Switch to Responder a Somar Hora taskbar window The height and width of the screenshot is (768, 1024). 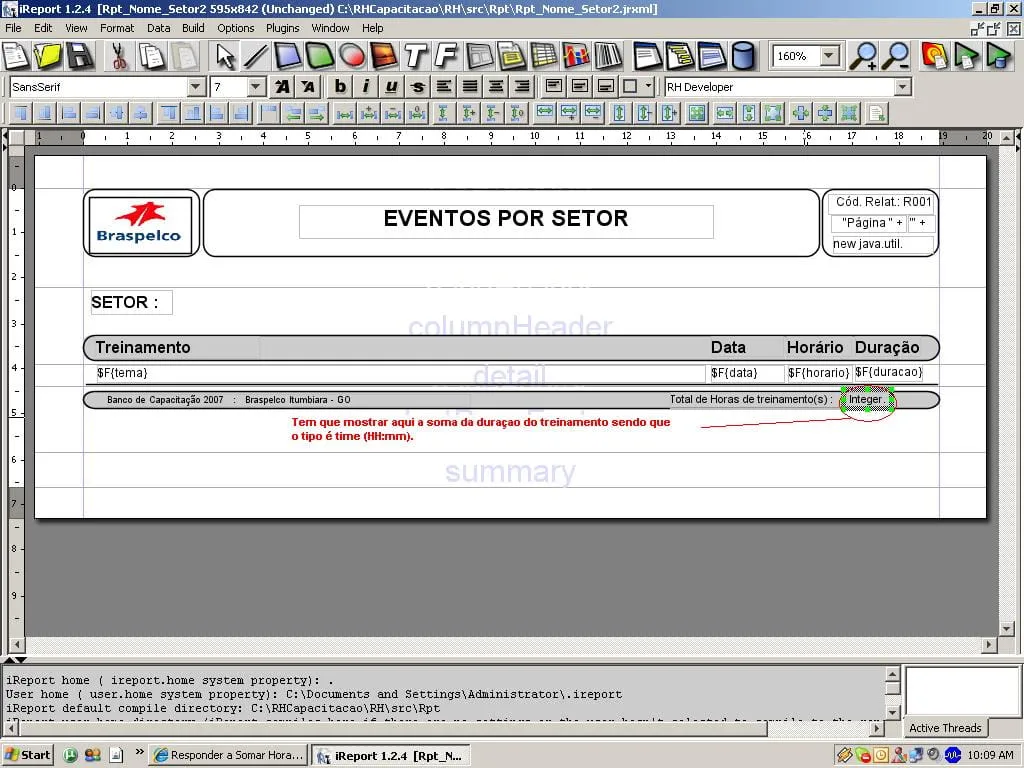pyautogui.click(x=228, y=755)
